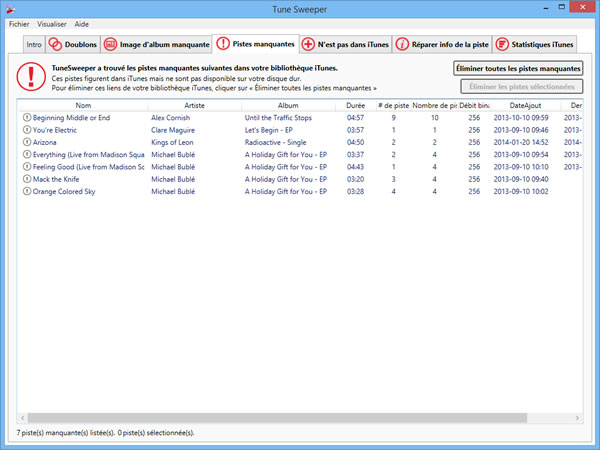The image size is (600, 450).
Task: Select the track Beginning Middle or End
Action: 71,118
